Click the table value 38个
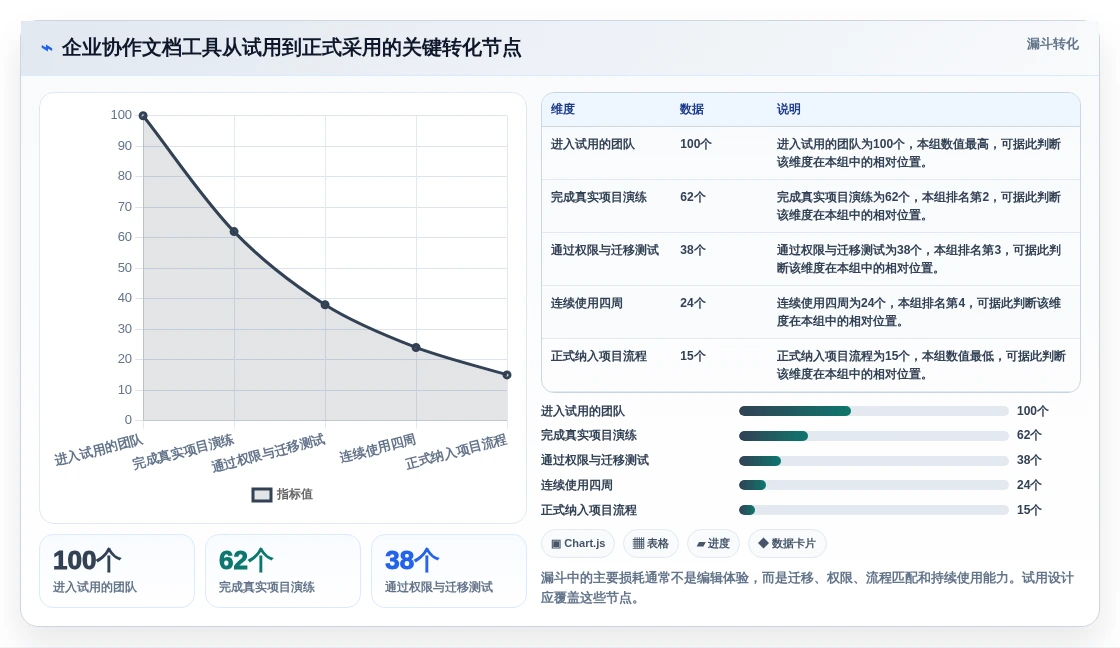Screen dimensions: 1120x648 (x=692, y=250)
